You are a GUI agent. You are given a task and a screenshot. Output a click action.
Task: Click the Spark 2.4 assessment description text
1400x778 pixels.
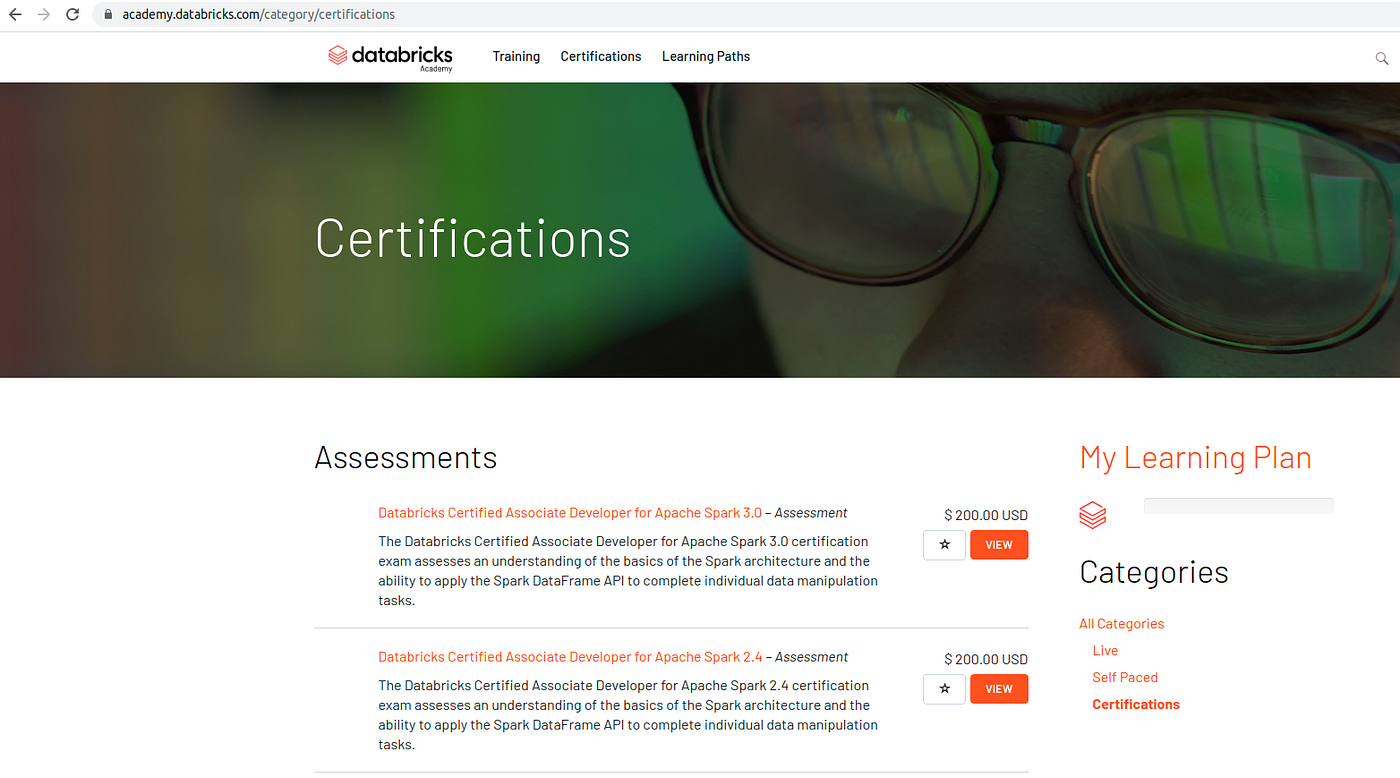pyautogui.click(x=628, y=715)
